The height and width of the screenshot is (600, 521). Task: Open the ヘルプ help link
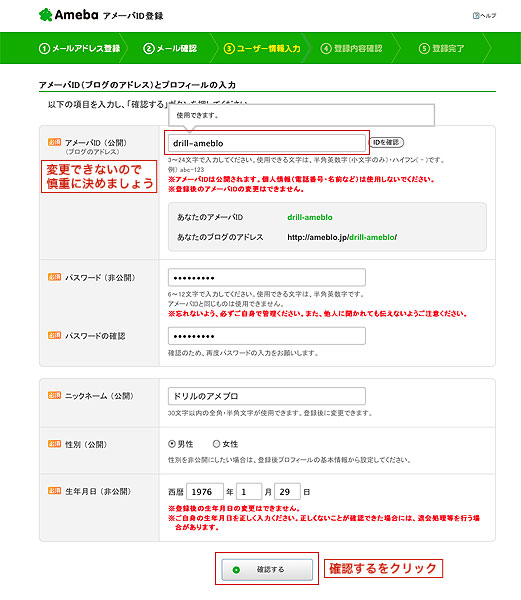(484, 16)
